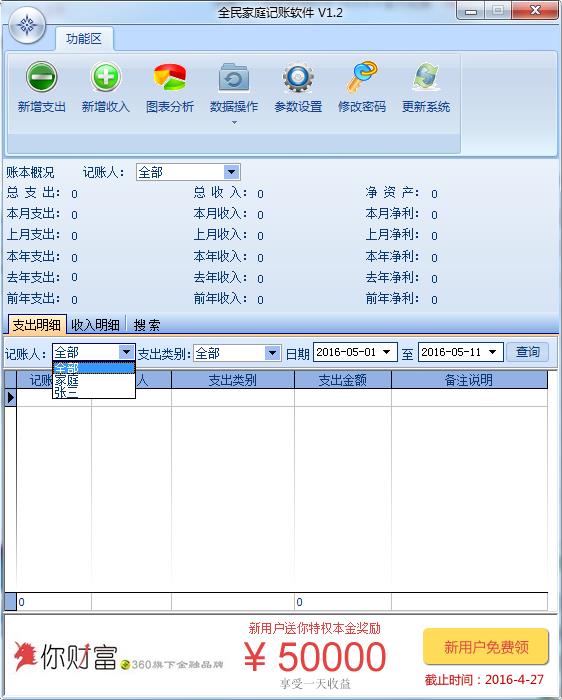
Task: Click the 备注说明 column header
Action: tap(469, 380)
